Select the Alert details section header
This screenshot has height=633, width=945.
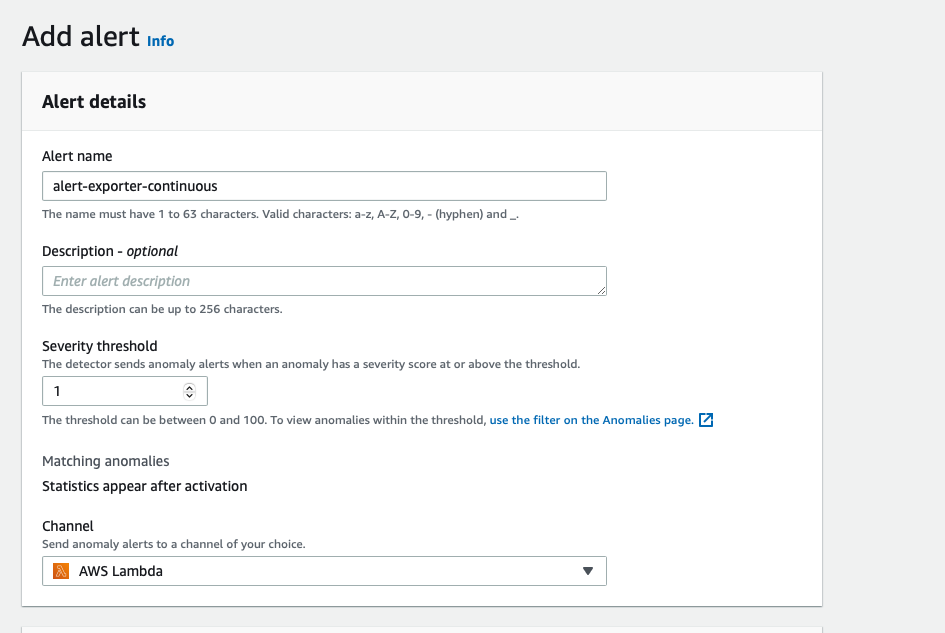point(94,102)
